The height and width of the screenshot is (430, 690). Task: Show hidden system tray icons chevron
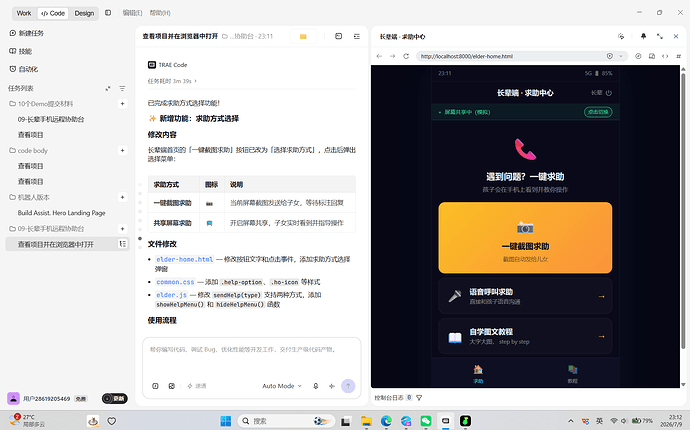tap(571, 421)
